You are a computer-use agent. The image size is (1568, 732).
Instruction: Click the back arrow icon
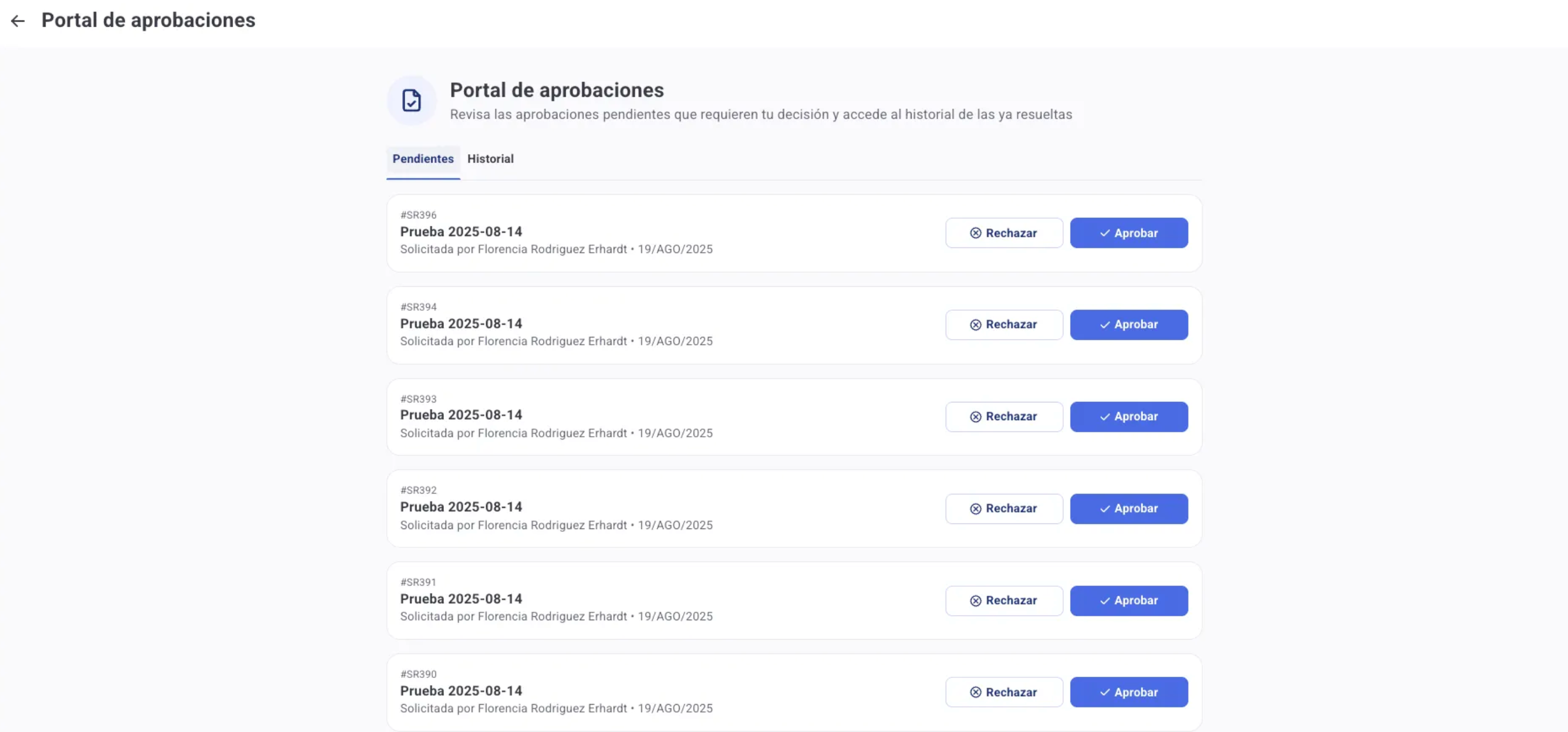18,21
